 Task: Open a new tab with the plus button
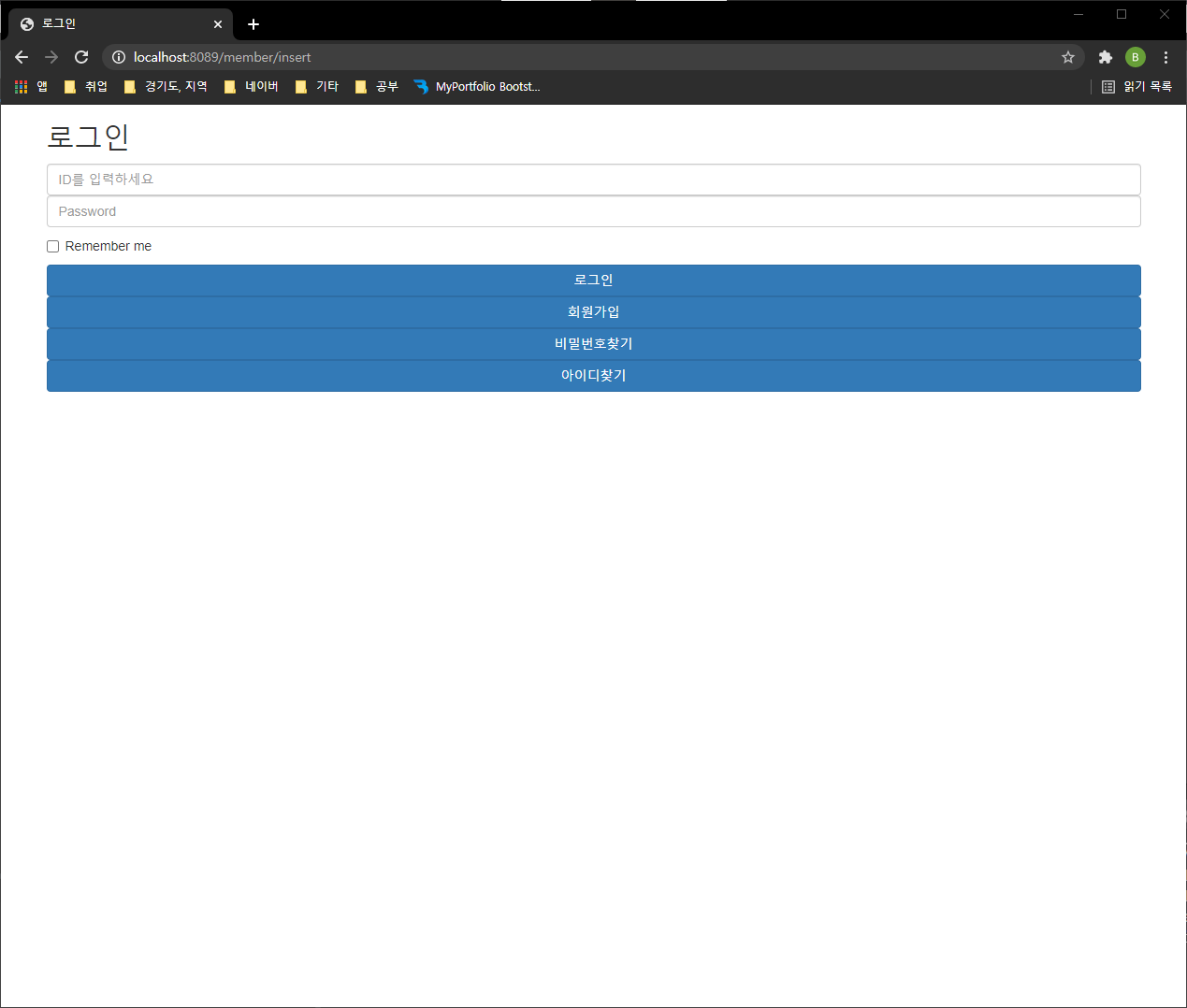point(253,23)
